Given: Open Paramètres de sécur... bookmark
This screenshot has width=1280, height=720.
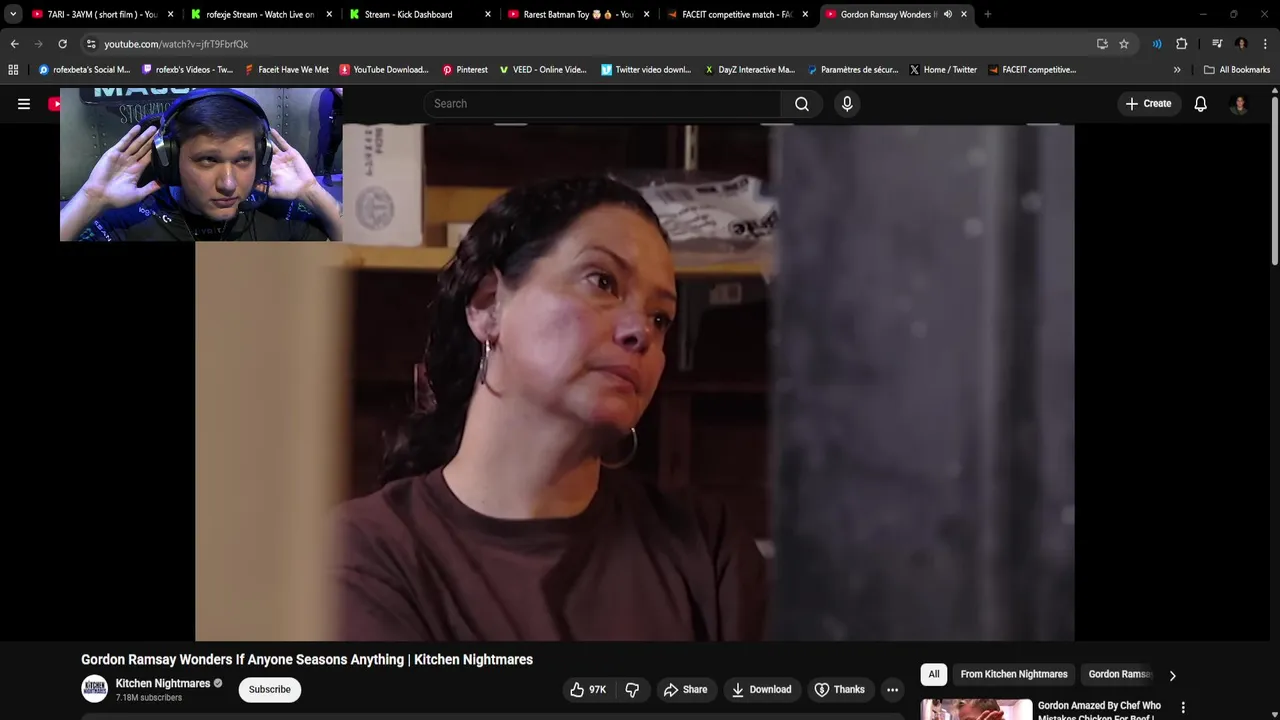Looking at the screenshot, I should tap(853, 70).
